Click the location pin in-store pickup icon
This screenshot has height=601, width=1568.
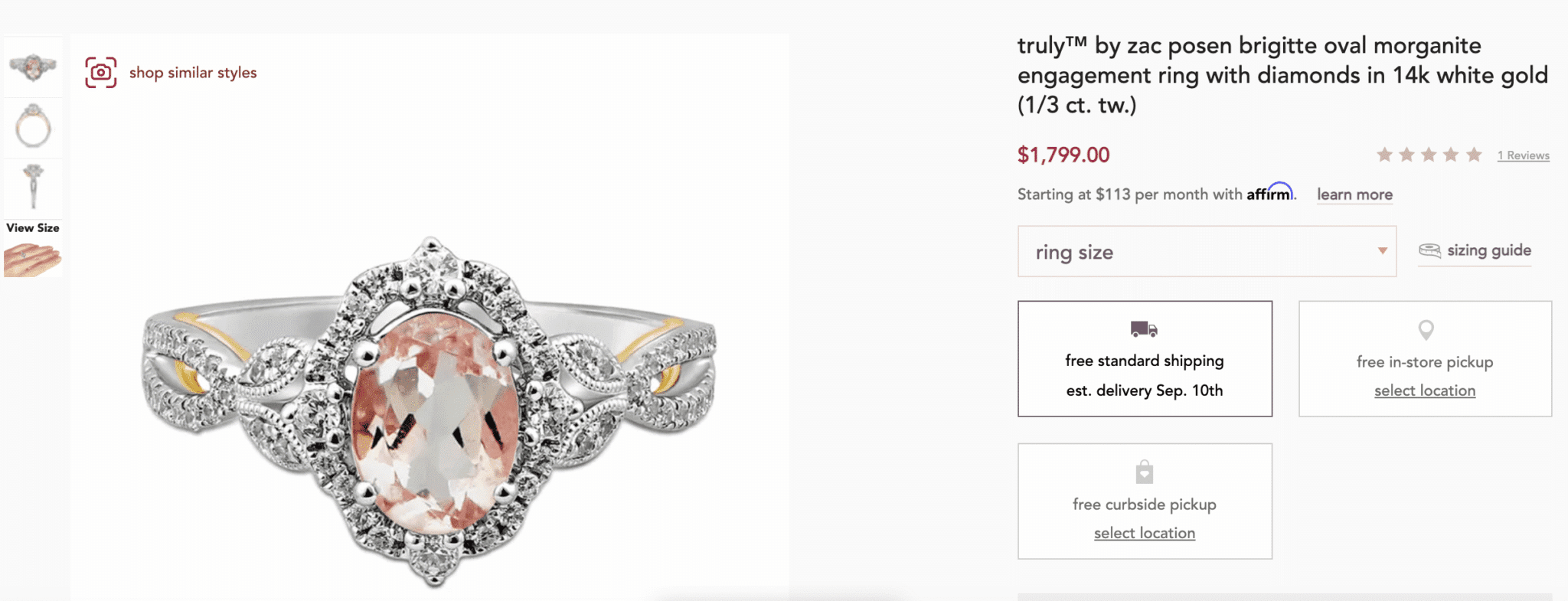(1426, 330)
